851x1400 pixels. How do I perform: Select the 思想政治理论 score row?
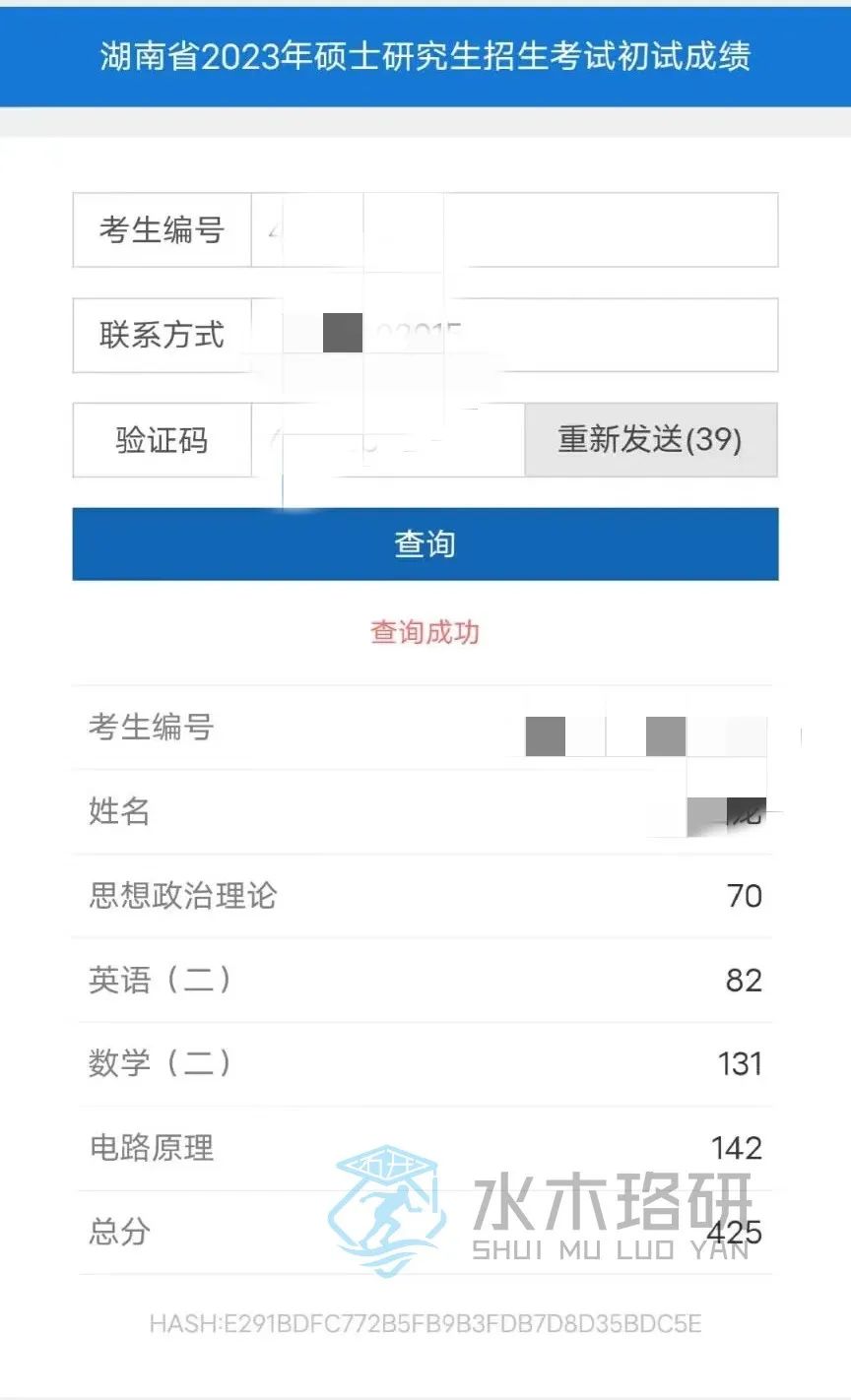(x=425, y=896)
